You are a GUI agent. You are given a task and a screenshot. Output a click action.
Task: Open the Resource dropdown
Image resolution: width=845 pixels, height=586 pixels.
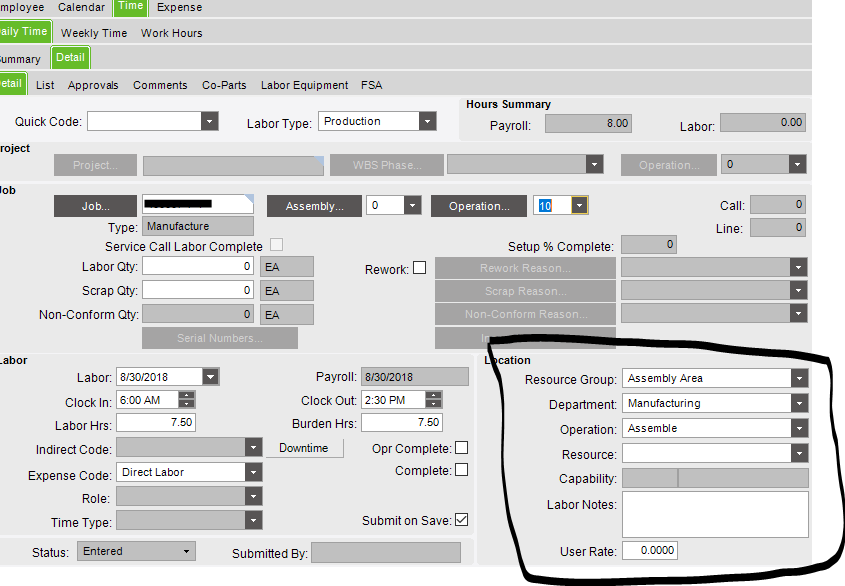coord(799,453)
